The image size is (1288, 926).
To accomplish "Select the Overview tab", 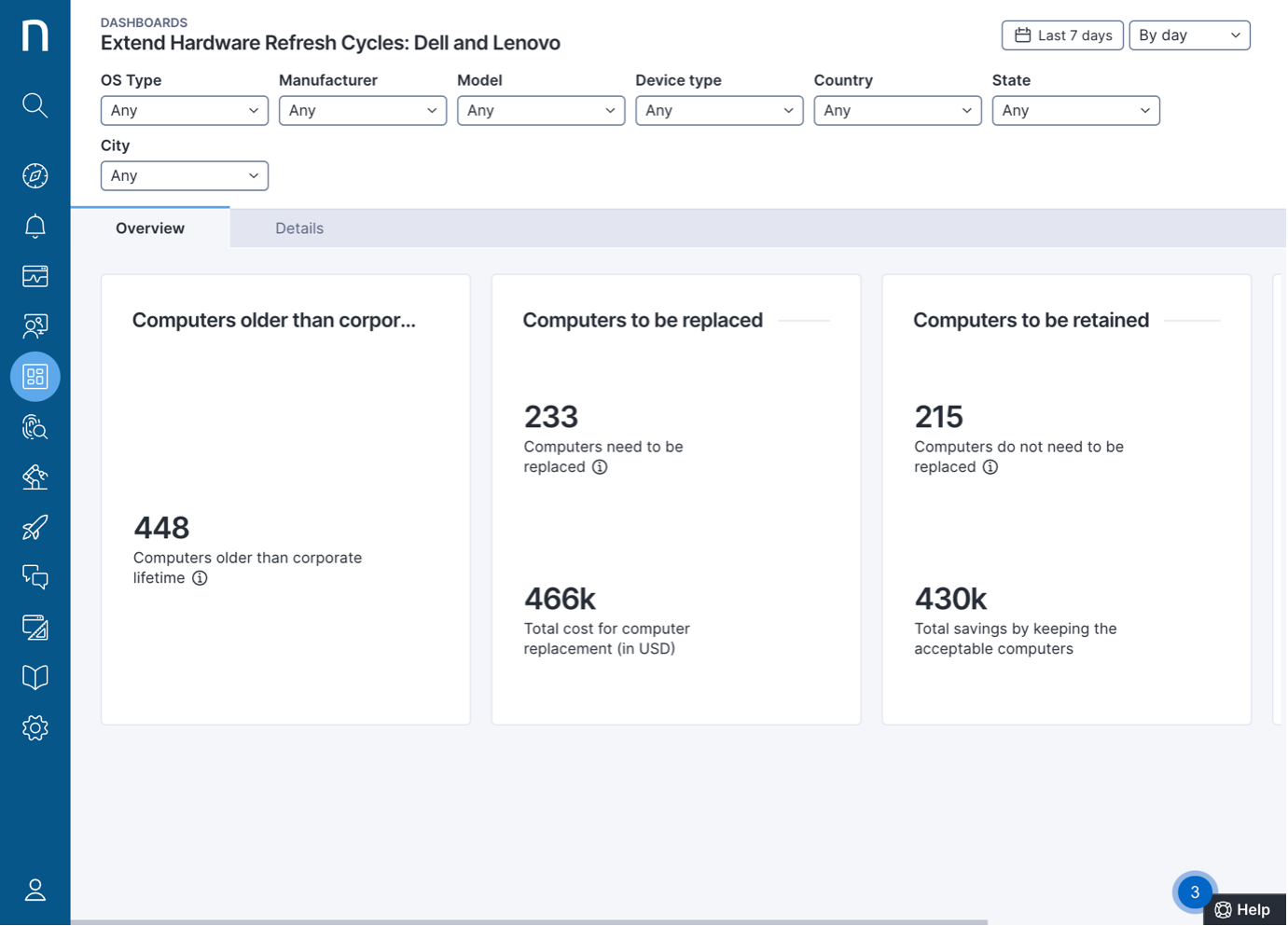I will point(150,228).
